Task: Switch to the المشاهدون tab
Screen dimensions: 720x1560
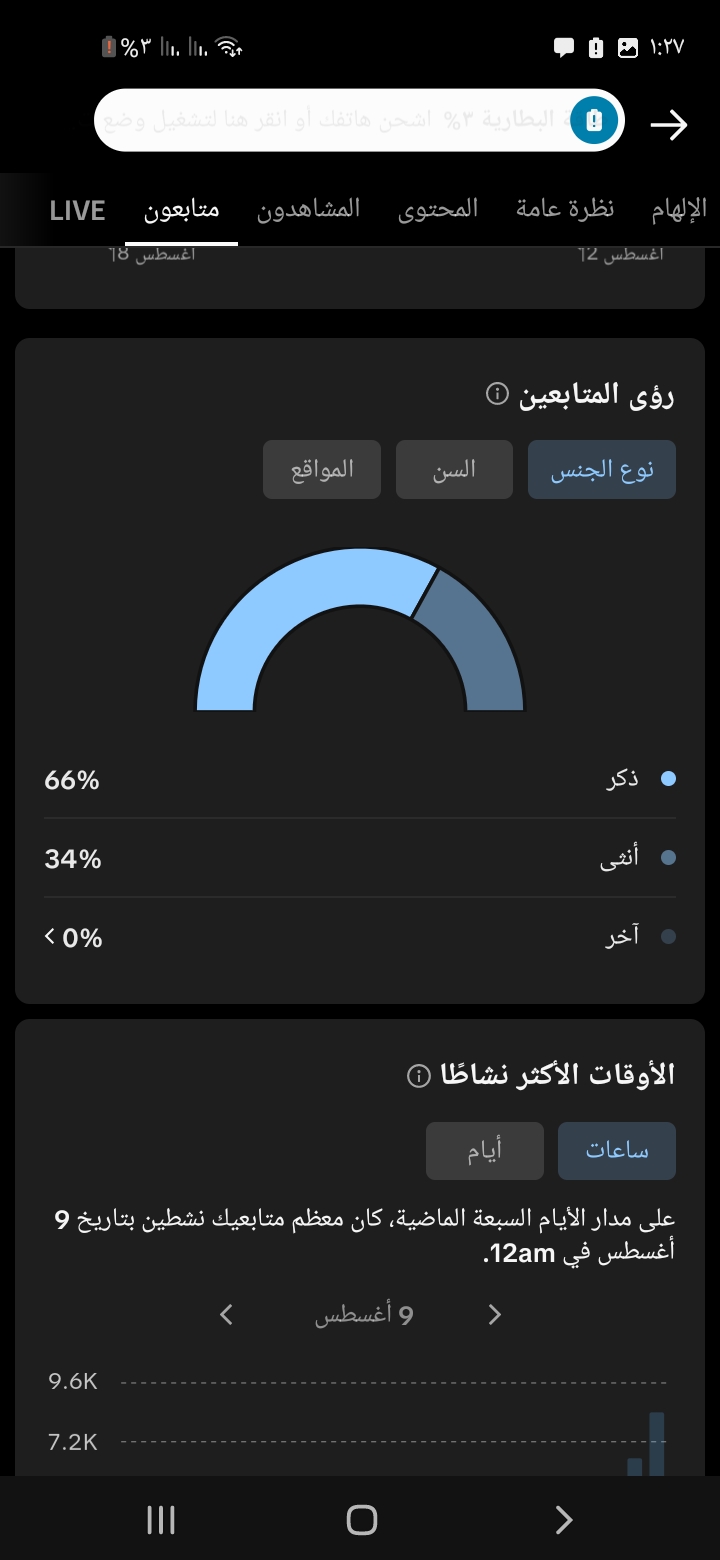Action: pos(309,209)
